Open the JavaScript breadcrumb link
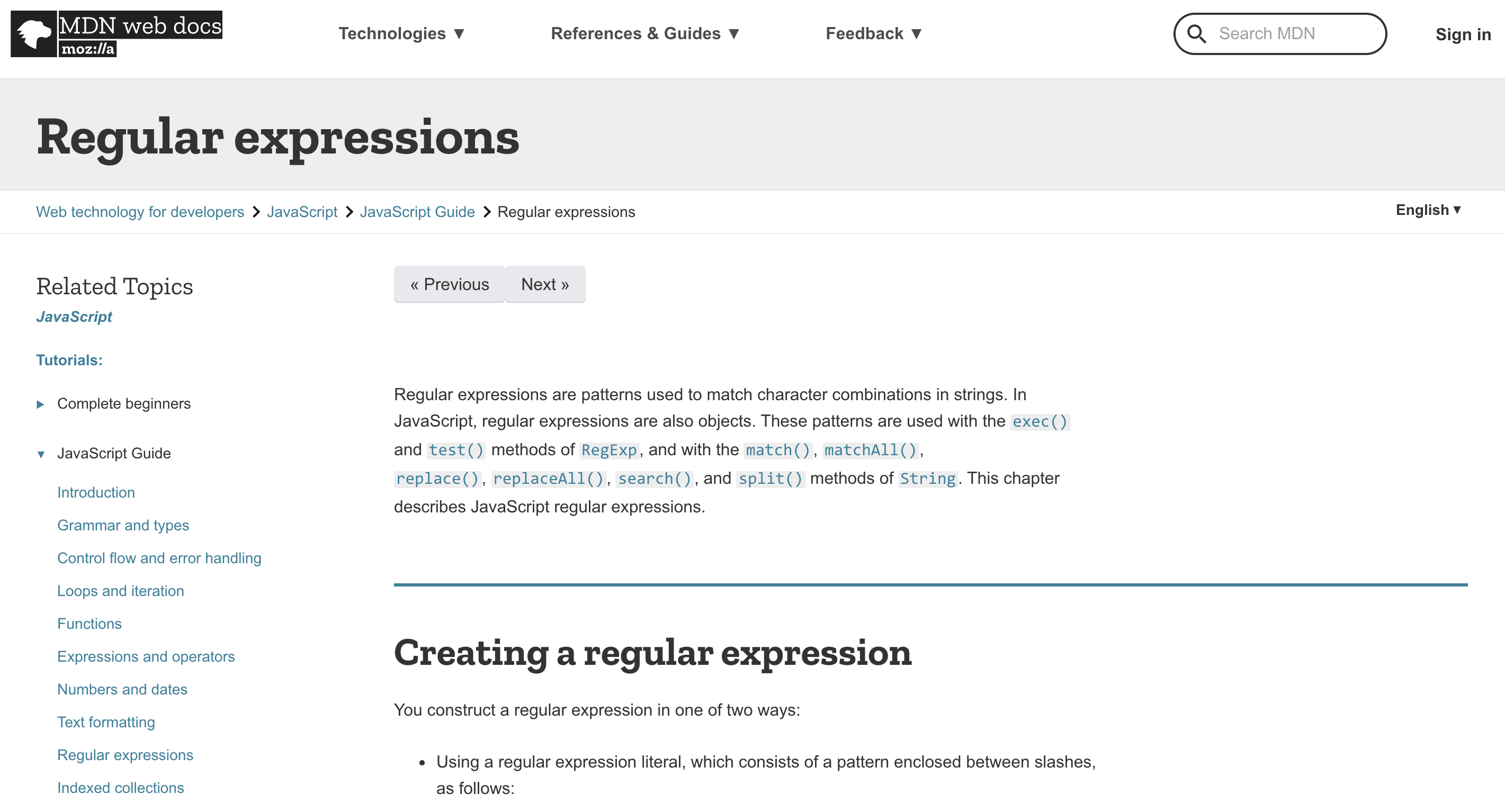This screenshot has height=812, width=1505. pyautogui.click(x=302, y=212)
